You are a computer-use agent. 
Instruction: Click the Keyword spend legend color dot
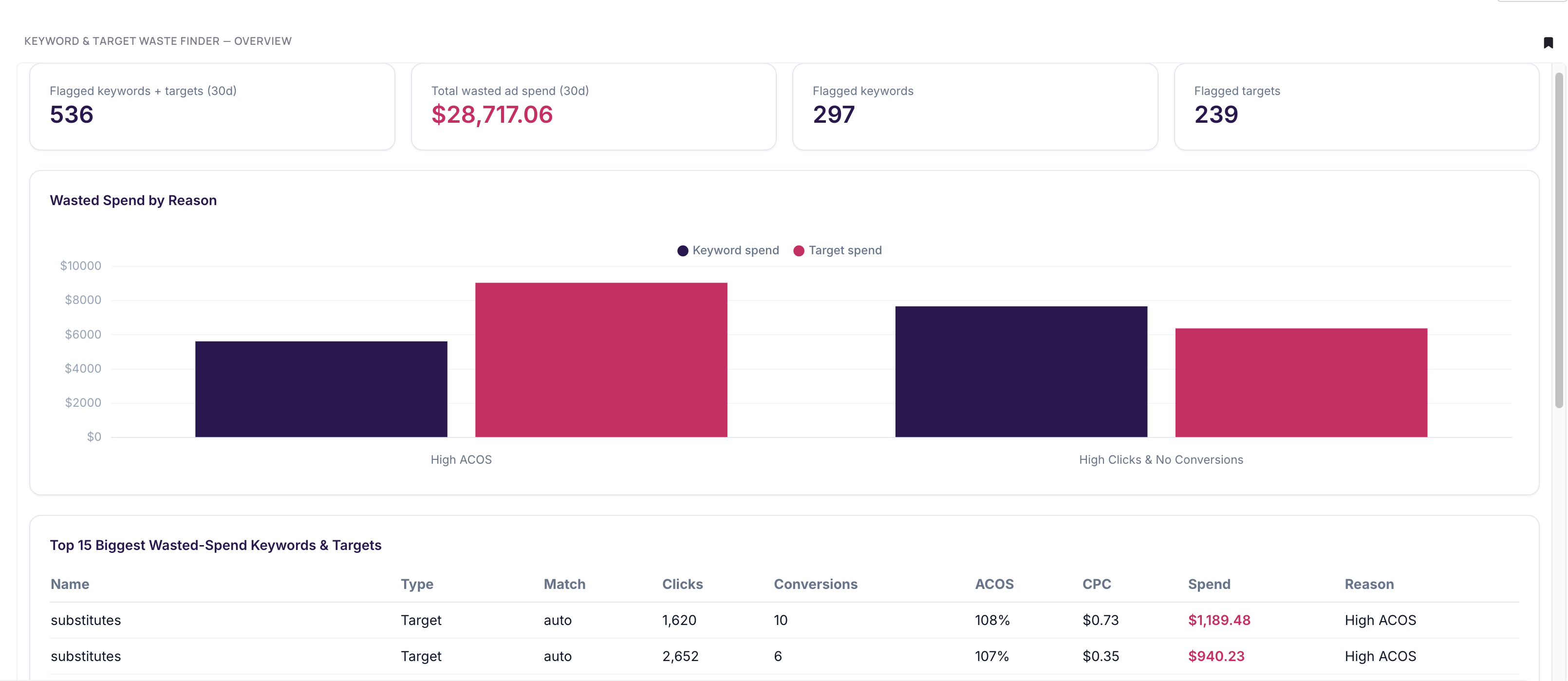click(682, 251)
